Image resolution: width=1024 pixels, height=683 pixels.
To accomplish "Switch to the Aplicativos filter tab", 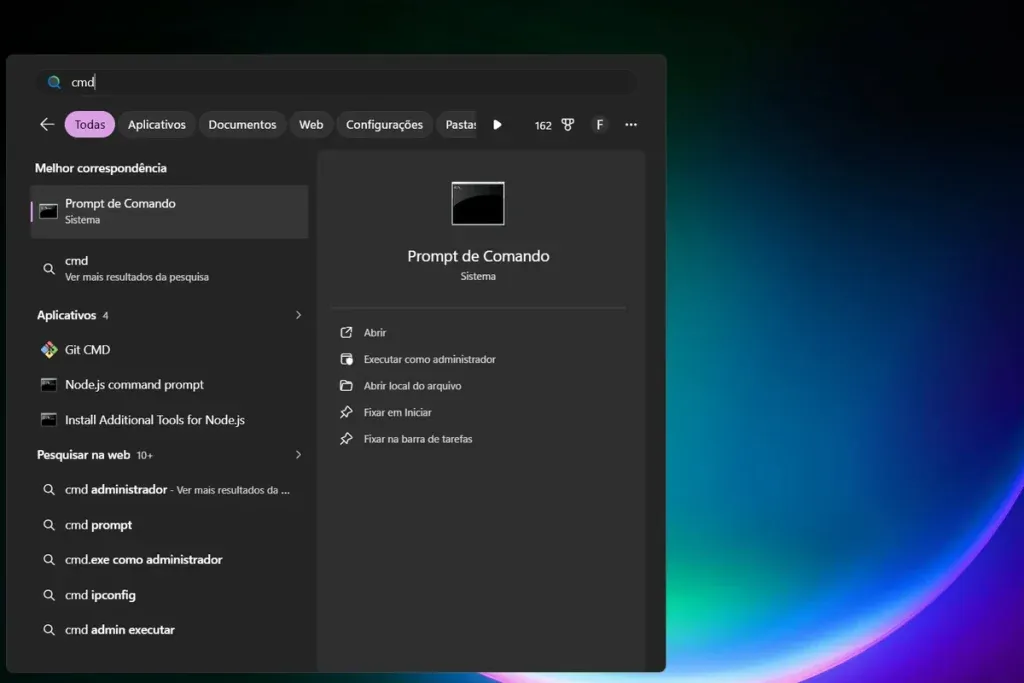I will tap(157, 125).
